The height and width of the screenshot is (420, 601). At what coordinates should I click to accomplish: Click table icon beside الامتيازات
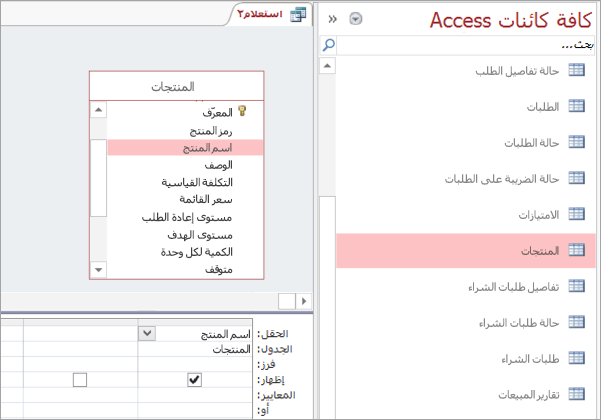tap(576, 214)
